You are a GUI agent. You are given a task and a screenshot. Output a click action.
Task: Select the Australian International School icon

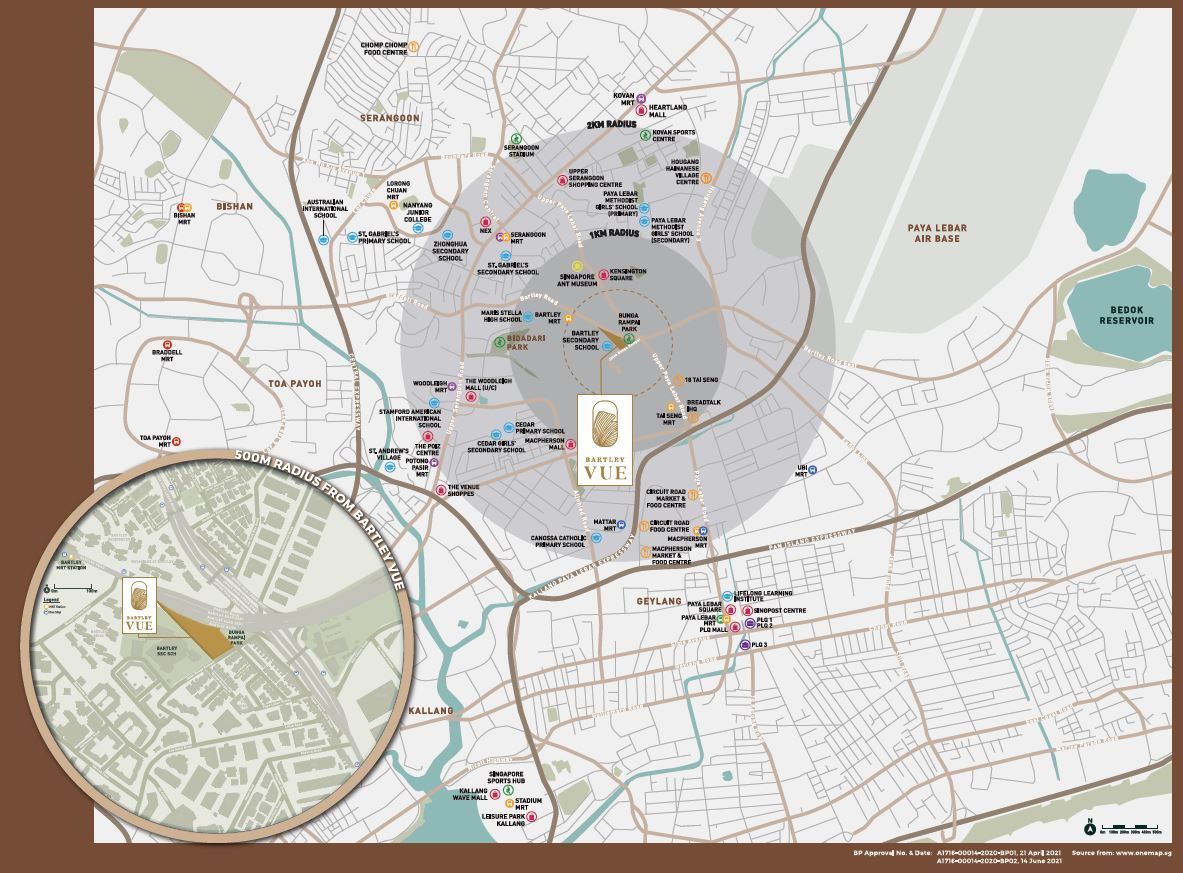(x=322, y=240)
